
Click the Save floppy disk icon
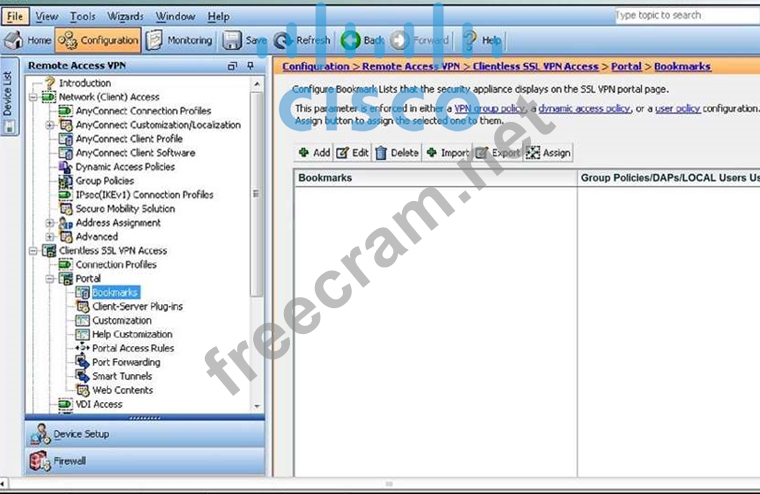pyautogui.click(x=231, y=40)
